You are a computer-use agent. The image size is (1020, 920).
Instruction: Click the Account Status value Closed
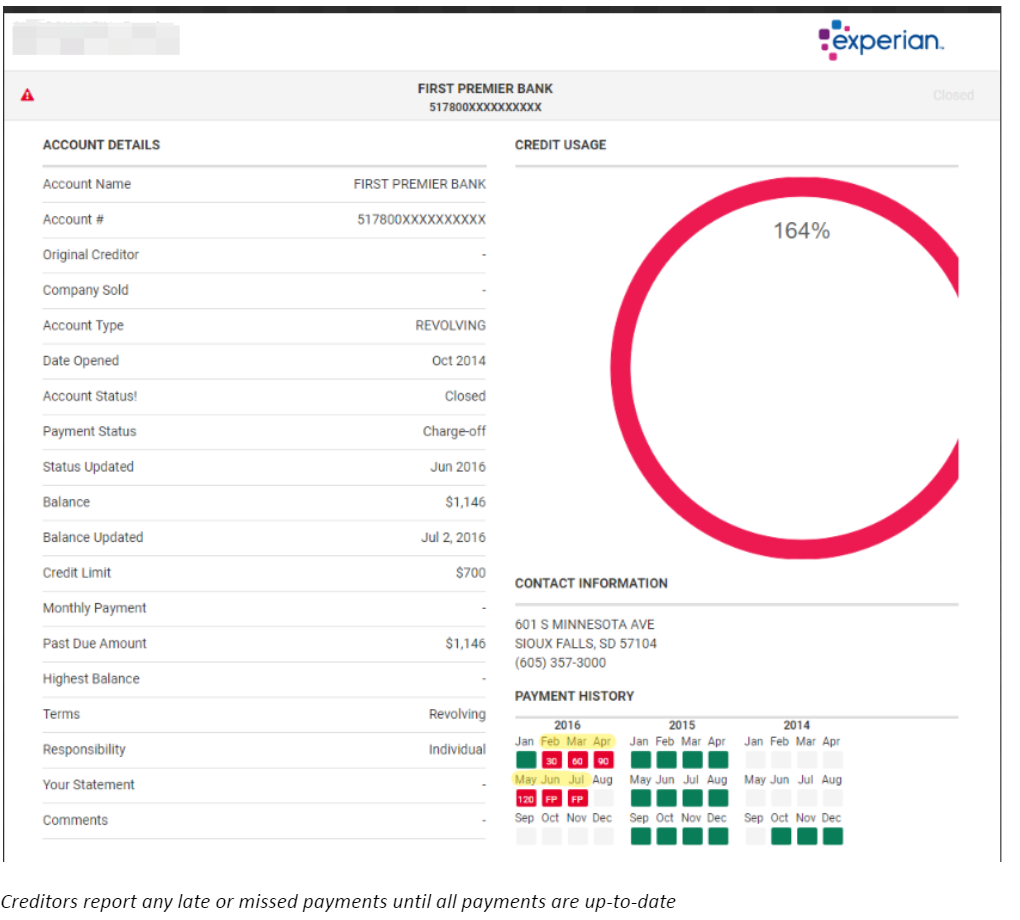click(465, 396)
